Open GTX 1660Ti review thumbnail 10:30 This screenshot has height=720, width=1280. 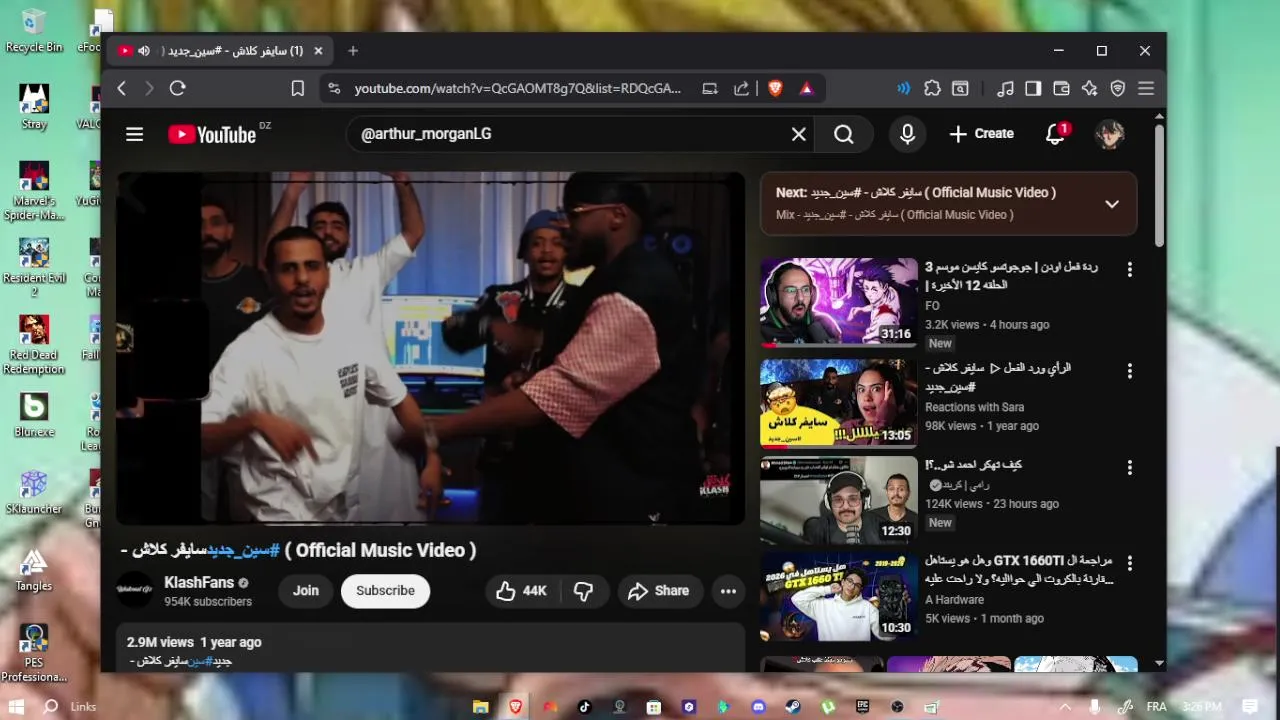838,597
